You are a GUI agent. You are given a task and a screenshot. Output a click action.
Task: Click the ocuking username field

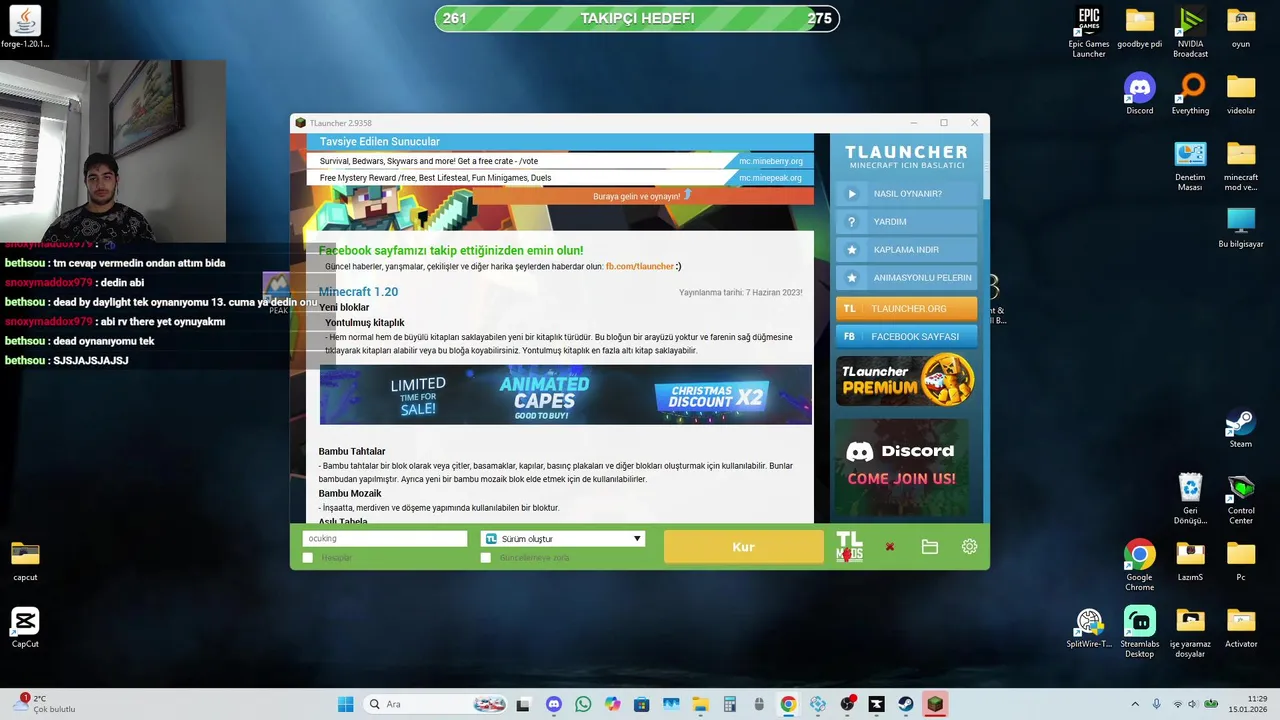385,539
